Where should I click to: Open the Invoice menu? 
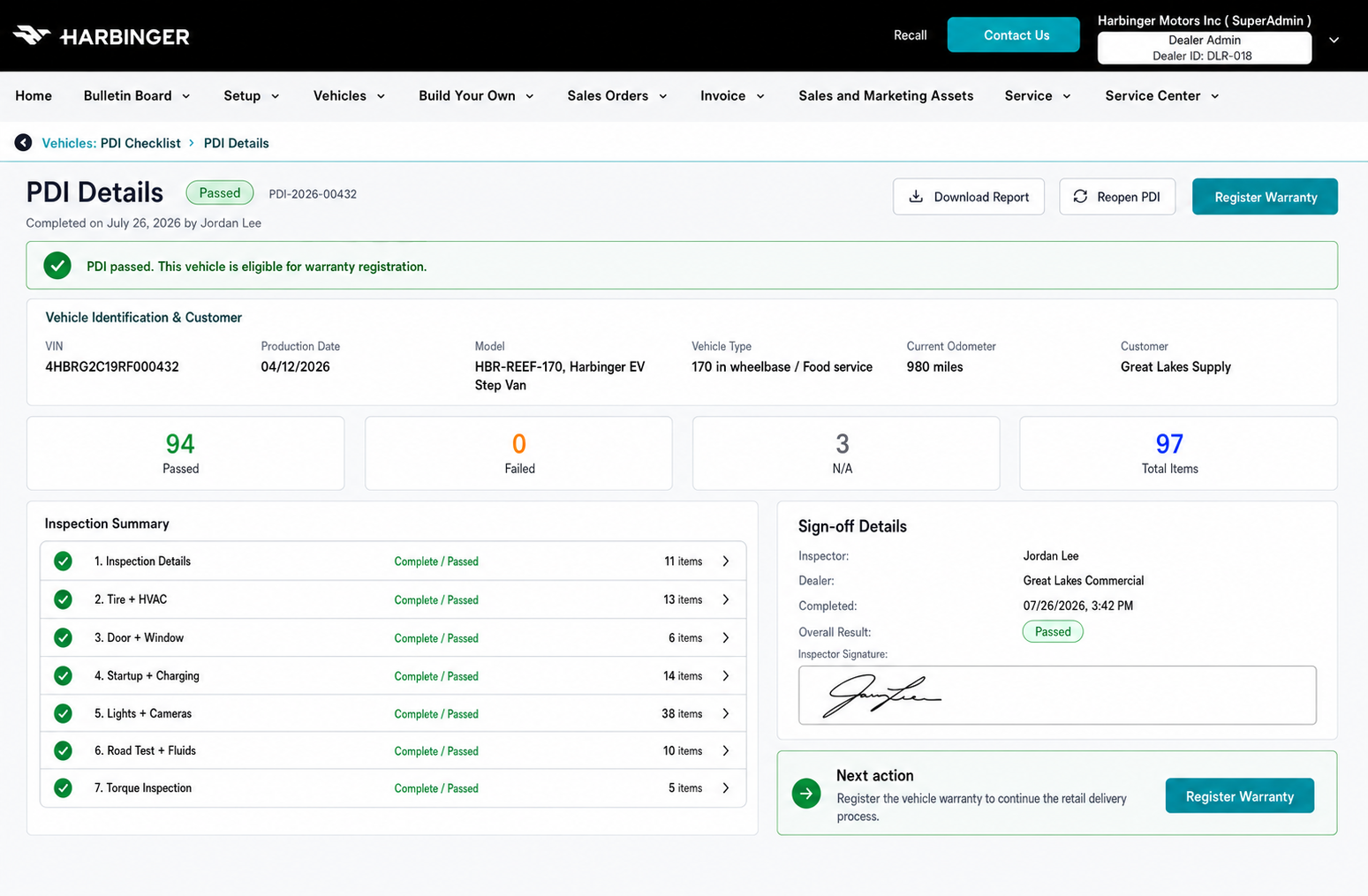tap(732, 95)
